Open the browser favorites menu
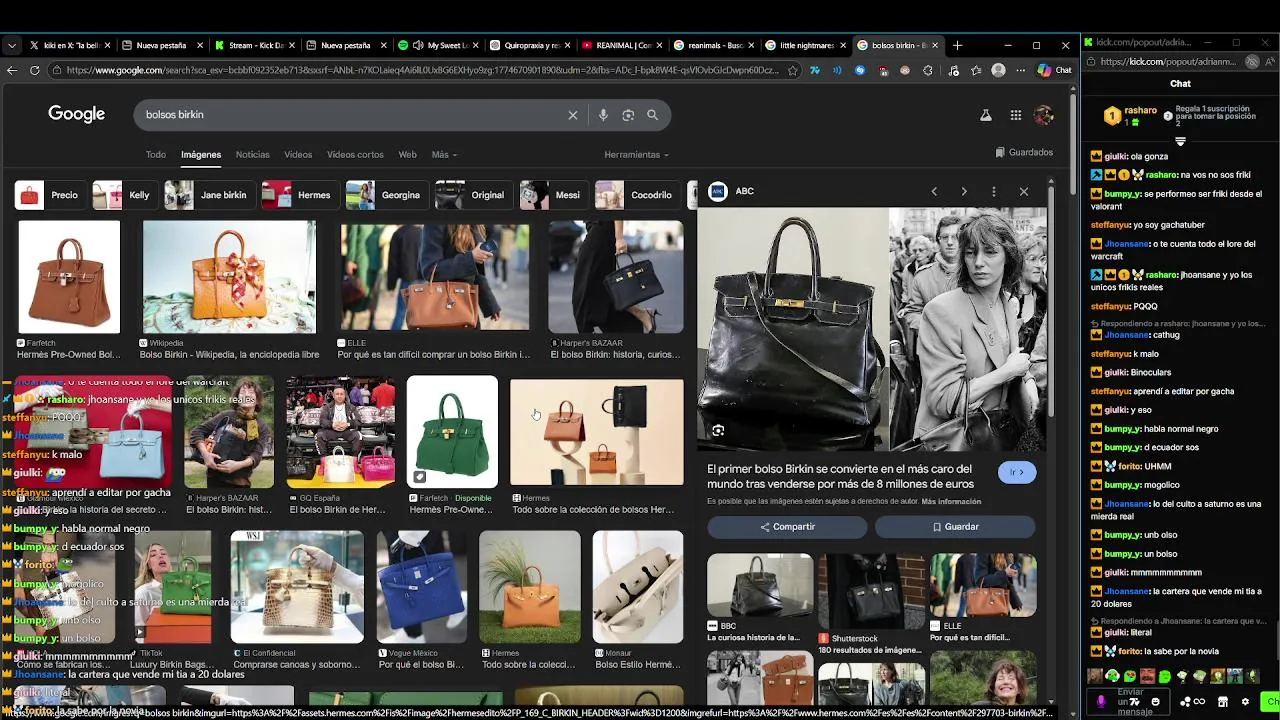 [975, 70]
